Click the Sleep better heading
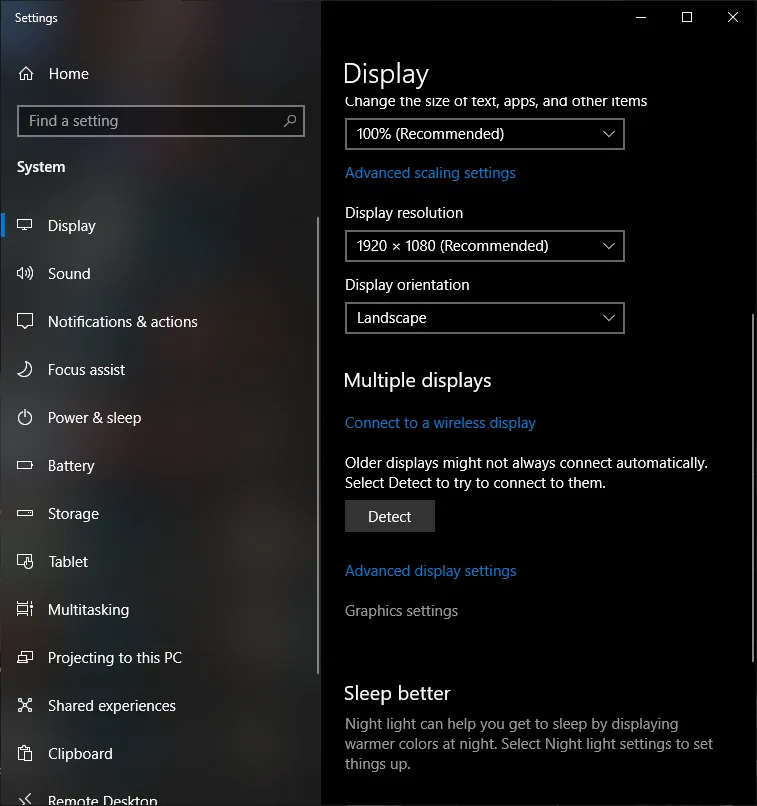Image resolution: width=757 pixels, height=806 pixels. point(397,693)
